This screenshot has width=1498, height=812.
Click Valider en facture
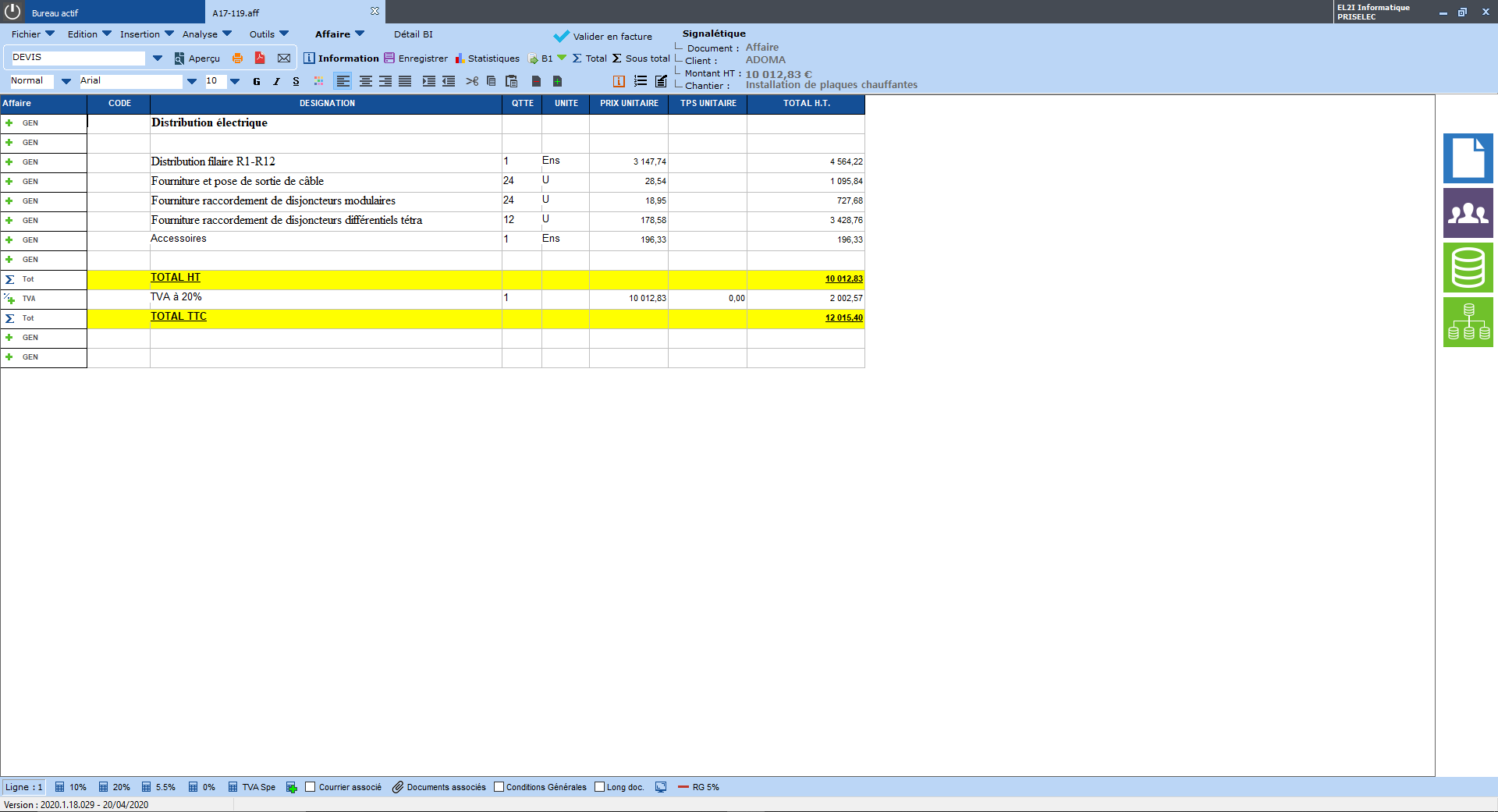pos(603,37)
